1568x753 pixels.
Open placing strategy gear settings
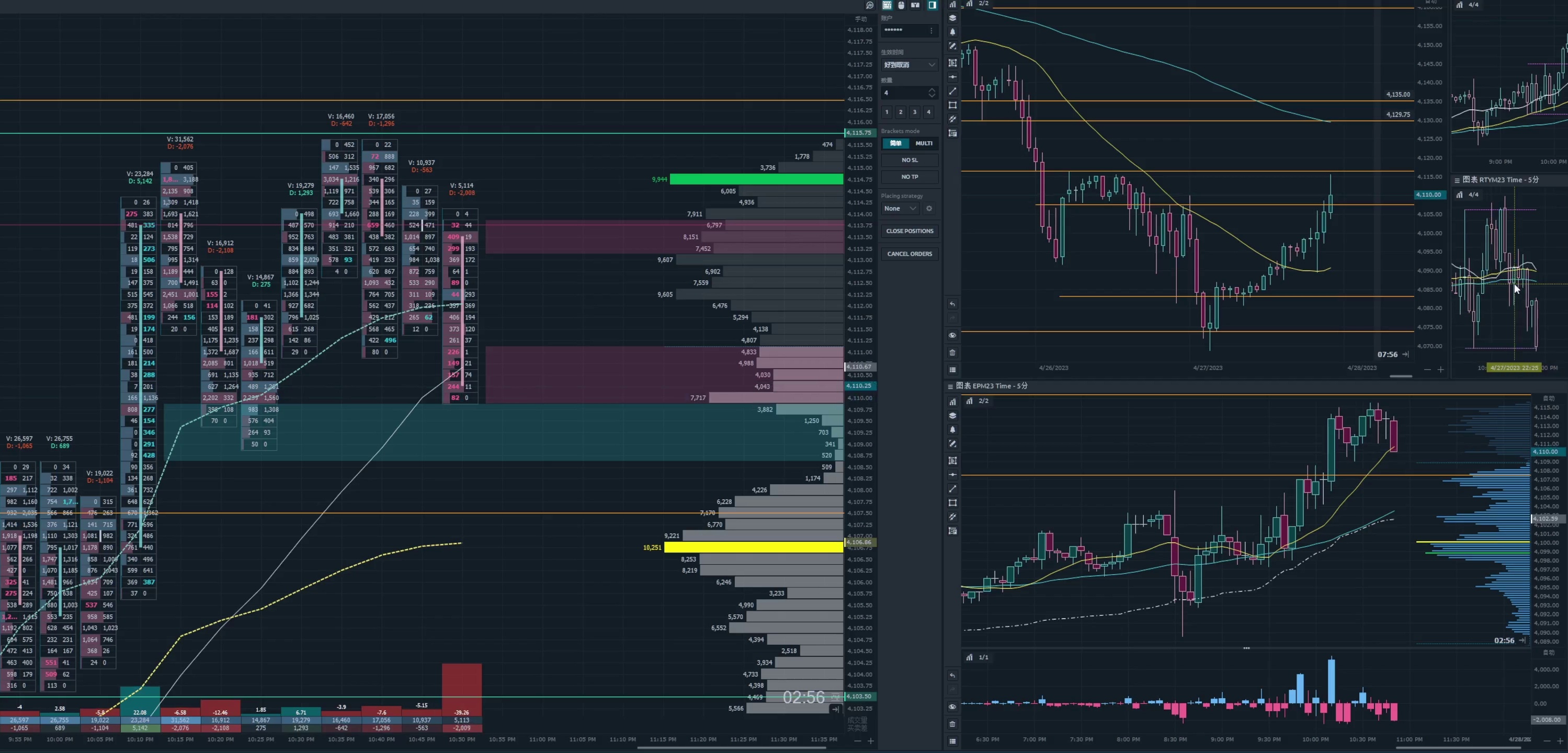point(929,209)
